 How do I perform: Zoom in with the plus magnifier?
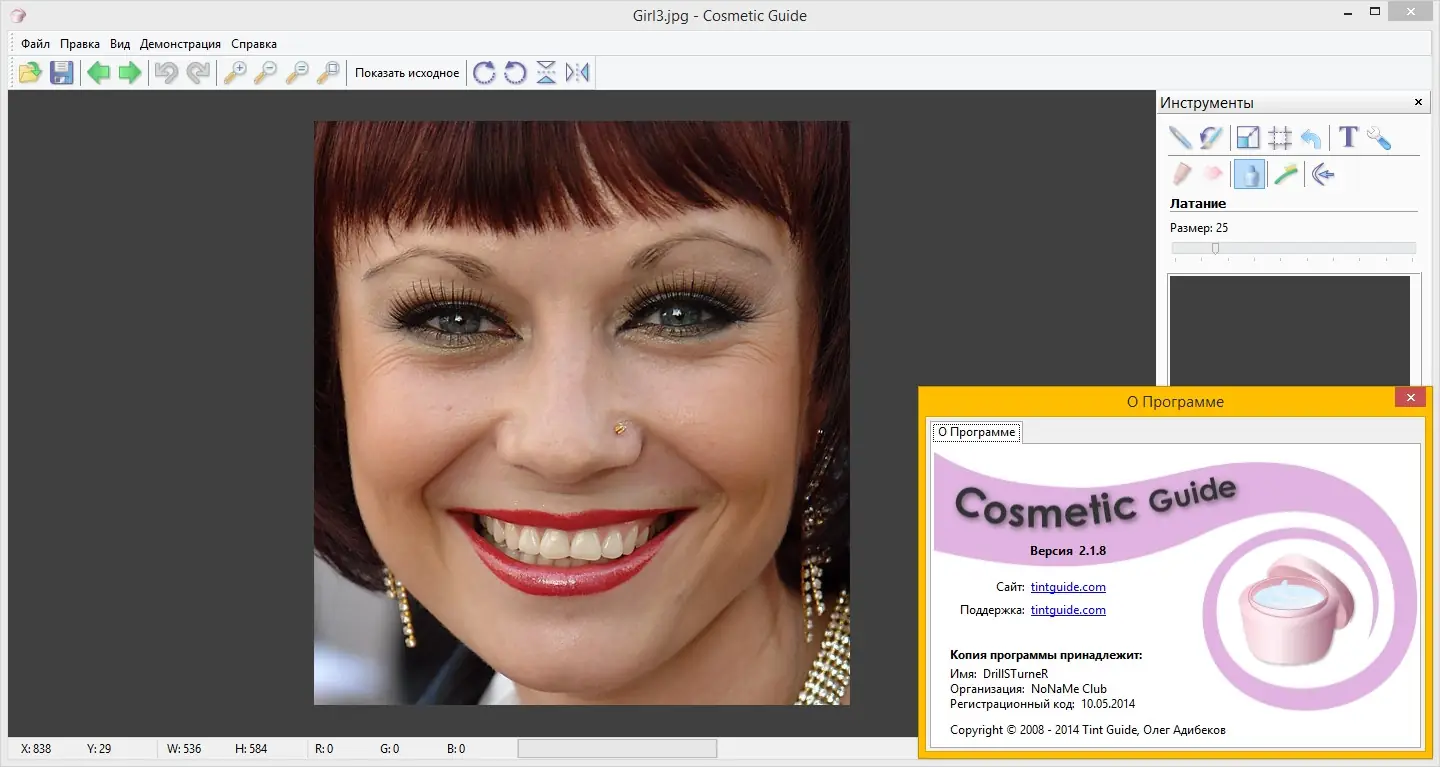pyautogui.click(x=234, y=72)
